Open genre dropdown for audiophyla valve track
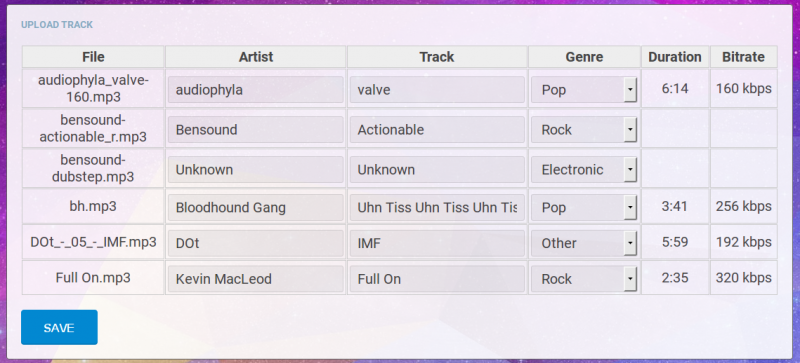Viewport: 800px width, 363px height. (584, 90)
